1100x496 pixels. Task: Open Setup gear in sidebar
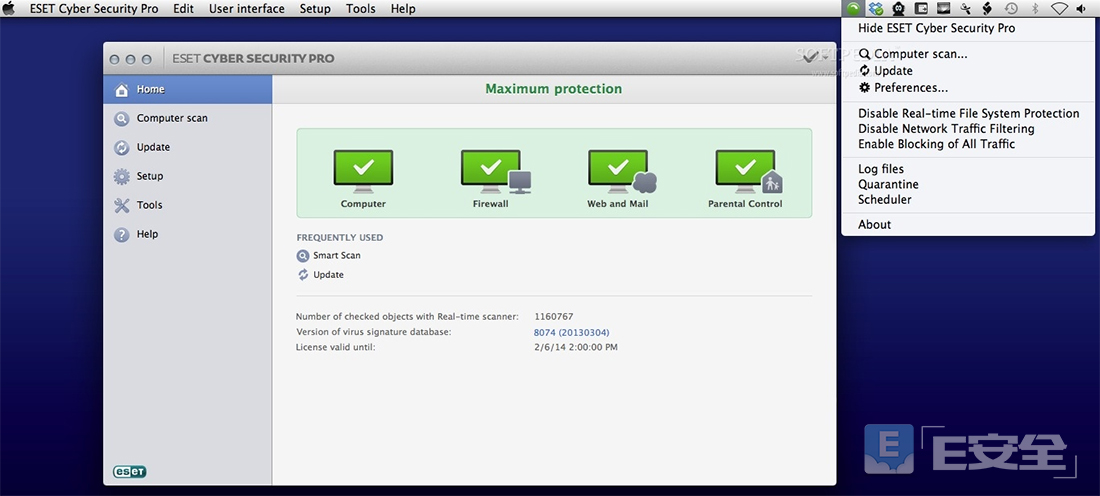122,176
